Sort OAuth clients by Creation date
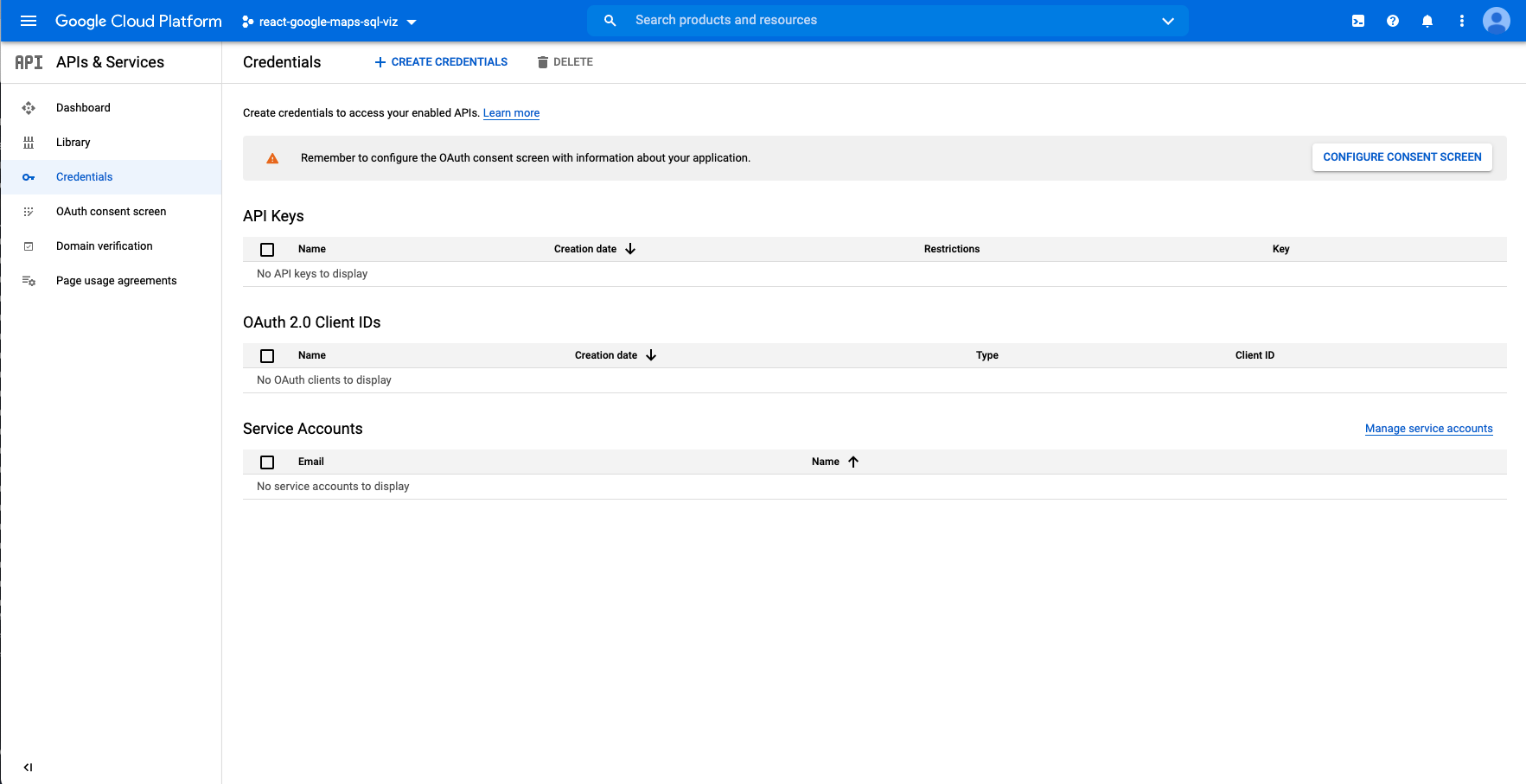1526x784 pixels. [606, 355]
